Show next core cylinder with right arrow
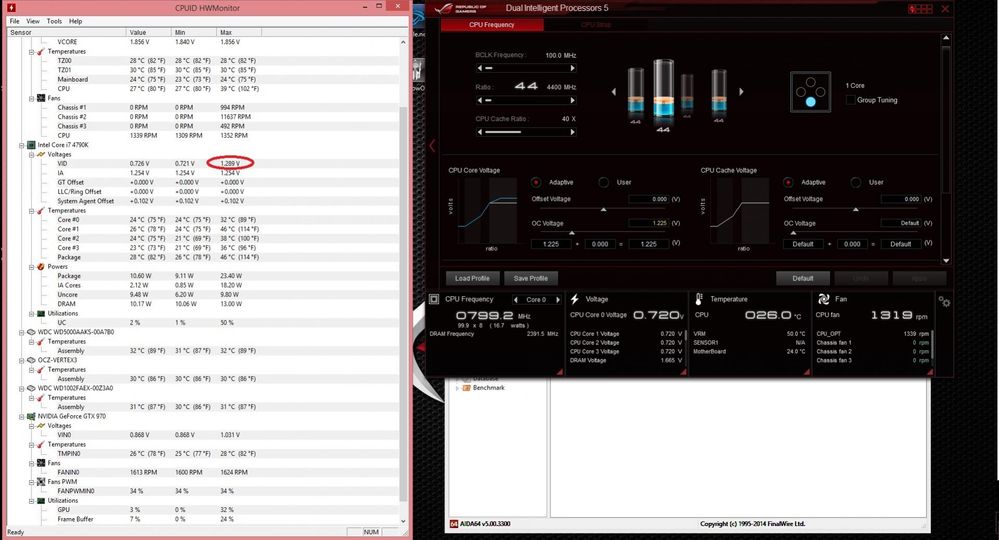 point(741,92)
